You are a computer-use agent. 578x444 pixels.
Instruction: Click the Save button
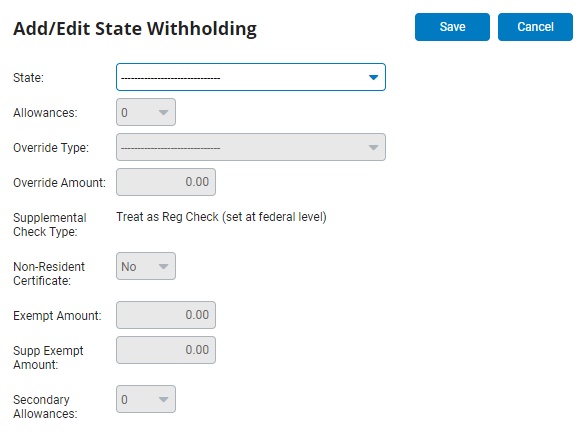click(452, 27)
